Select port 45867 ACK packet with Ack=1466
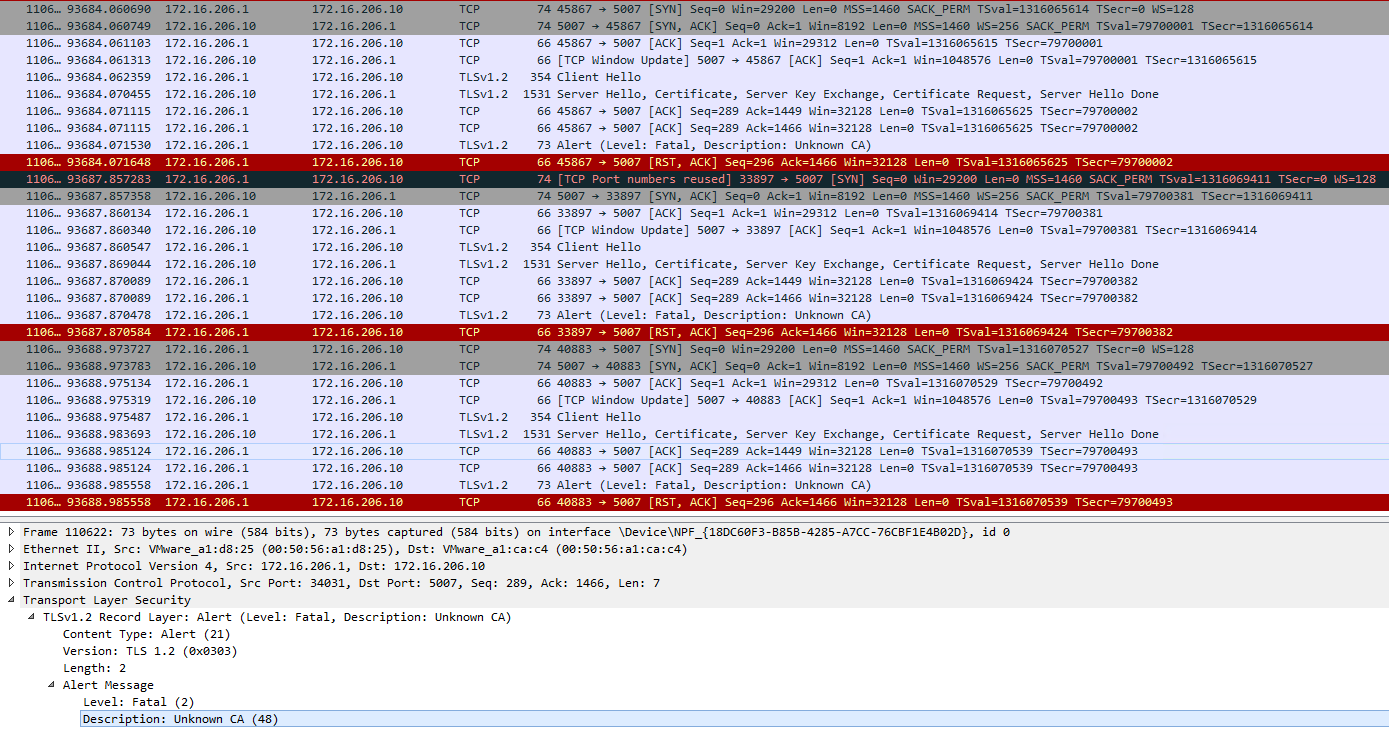1389x742 pixels. 694,128
